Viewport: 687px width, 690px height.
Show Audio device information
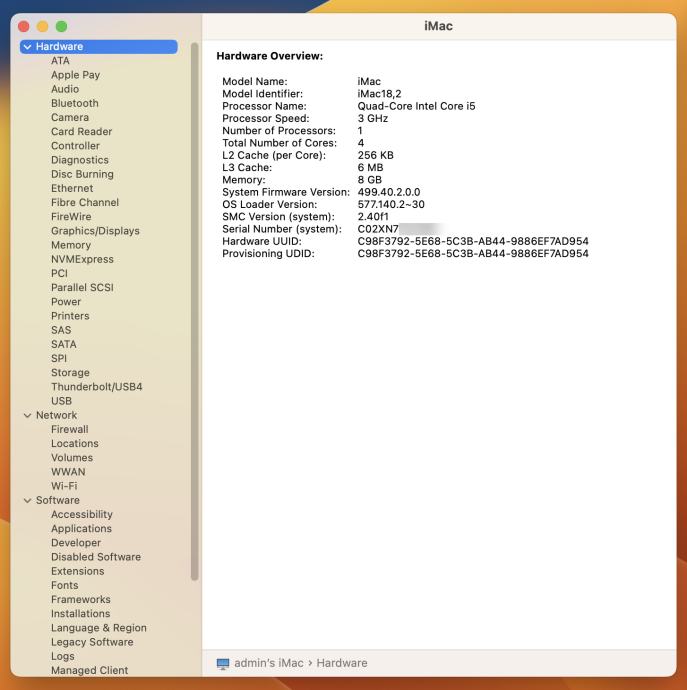65,89
